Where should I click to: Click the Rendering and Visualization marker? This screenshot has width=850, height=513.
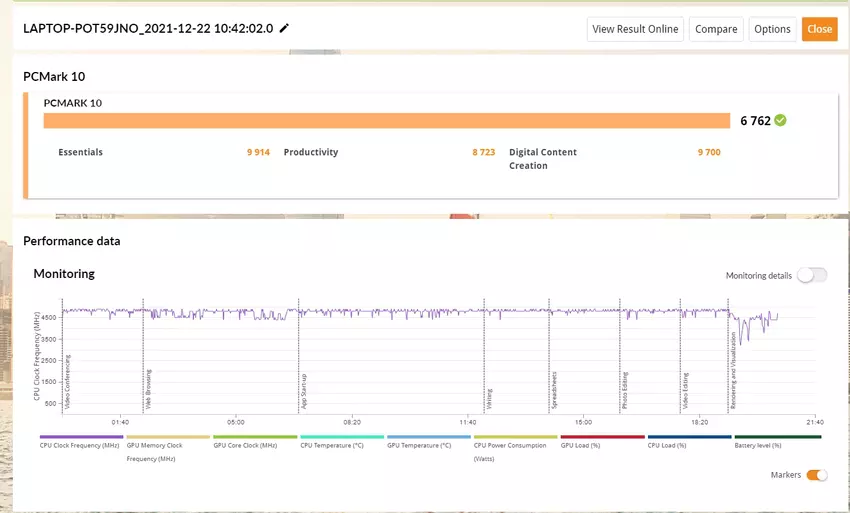pos(731,370)
